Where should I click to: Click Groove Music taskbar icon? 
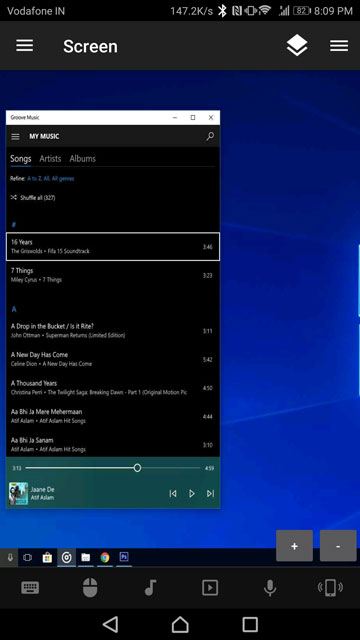[x=67, y=557]
